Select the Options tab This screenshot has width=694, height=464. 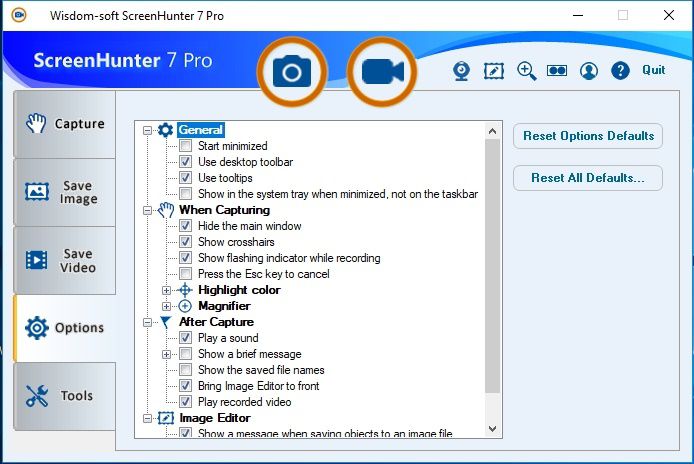point(65,328)
